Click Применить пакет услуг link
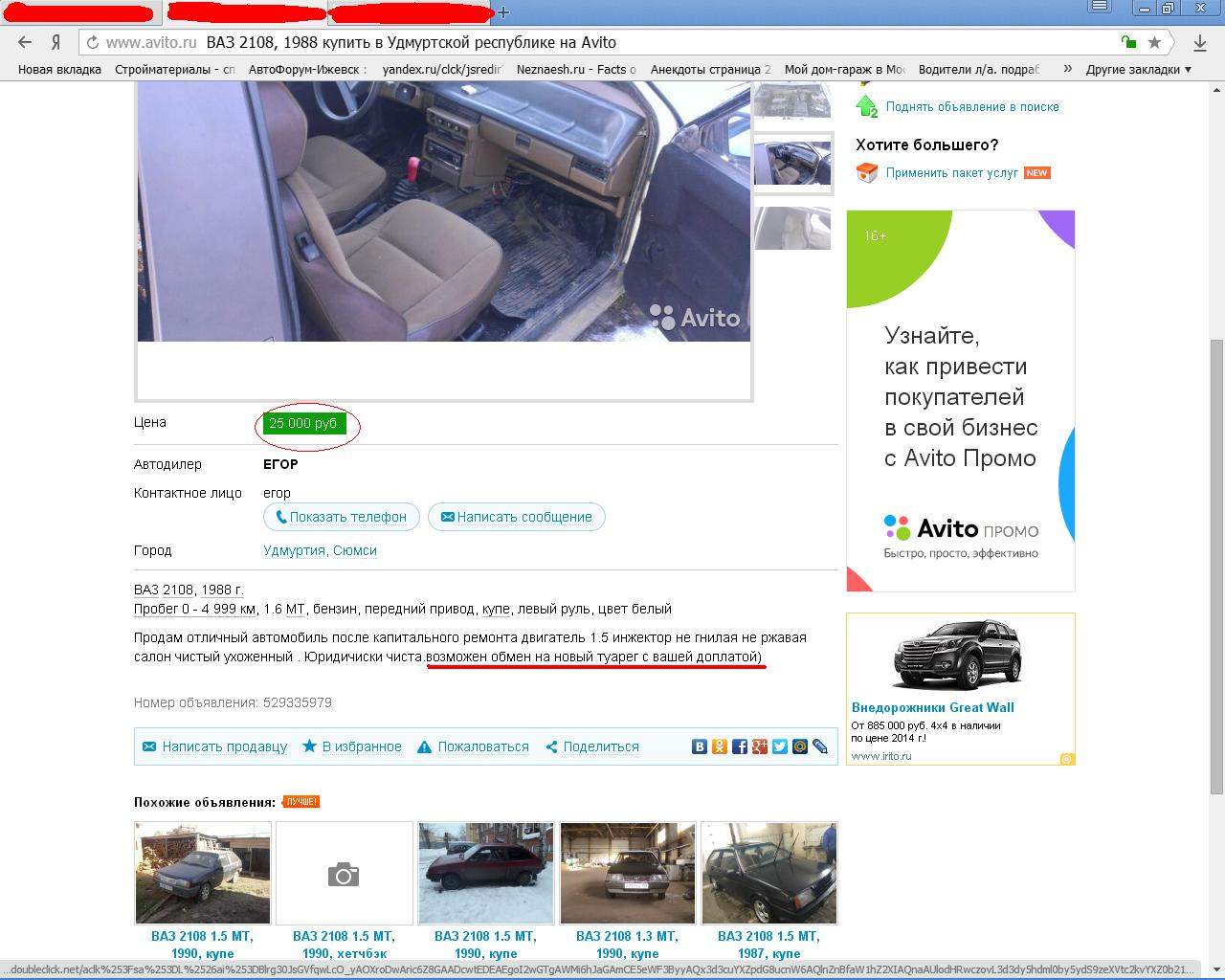The height and width of the screenshot is (980, 1225). [x=952, y=173]
